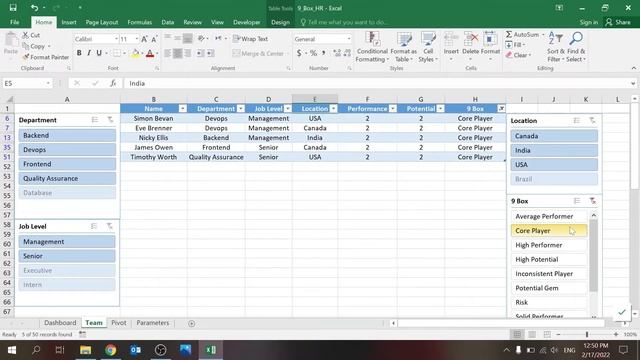This screenshot has height=360, width=640.
Task: Click the Clear button in Editing group
Action: (x=518, y=55)
